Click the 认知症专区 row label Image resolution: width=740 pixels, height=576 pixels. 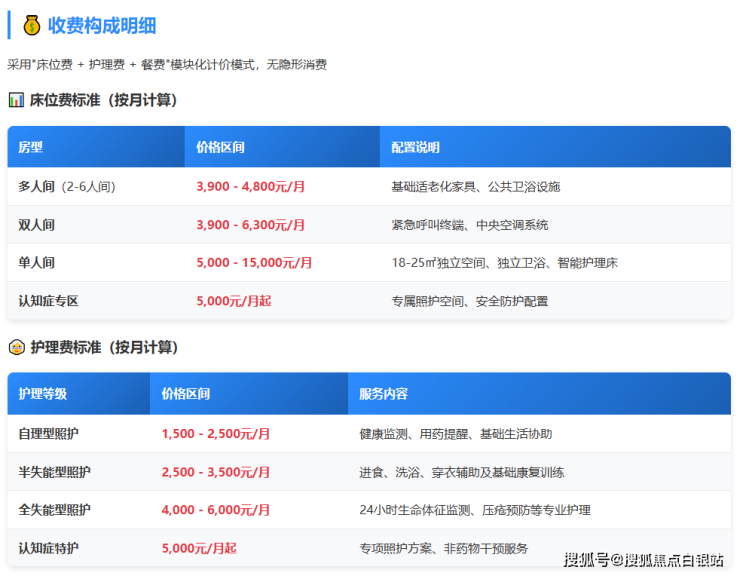tap(48, 301)
